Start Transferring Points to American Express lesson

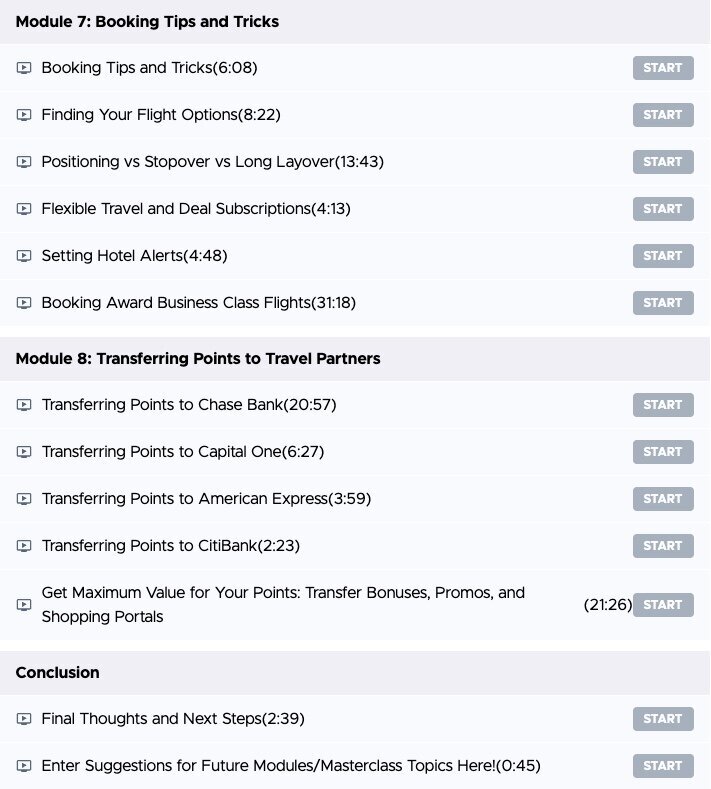coord(663,499)
